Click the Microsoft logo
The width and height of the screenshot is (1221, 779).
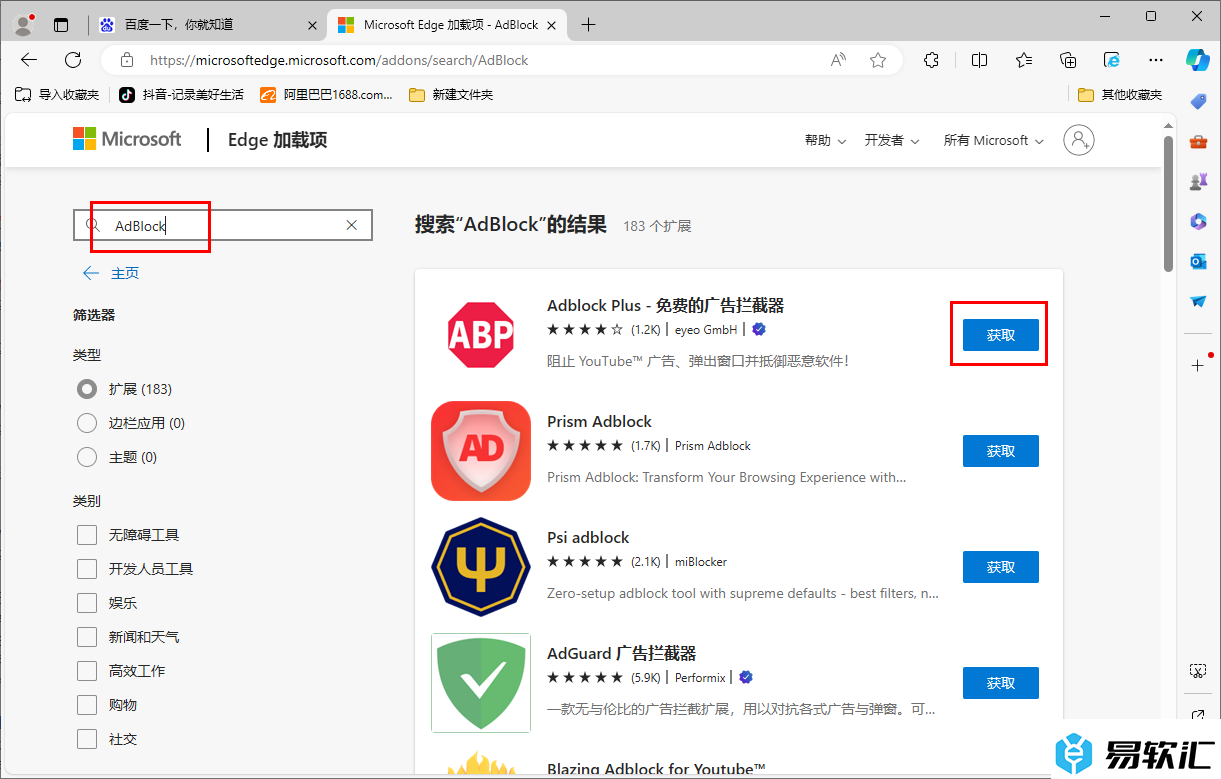(x=127, y=139)
